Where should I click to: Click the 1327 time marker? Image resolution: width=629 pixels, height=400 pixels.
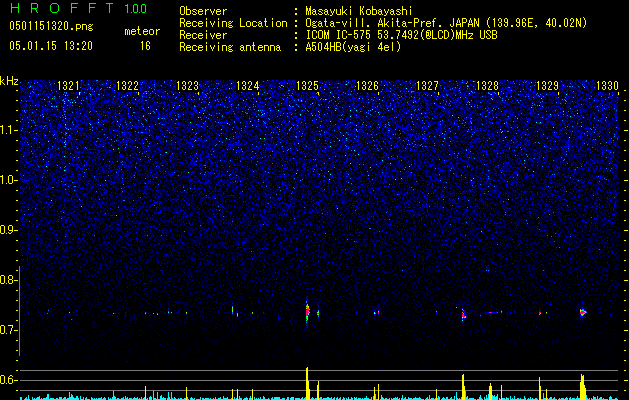click(427, 85)
